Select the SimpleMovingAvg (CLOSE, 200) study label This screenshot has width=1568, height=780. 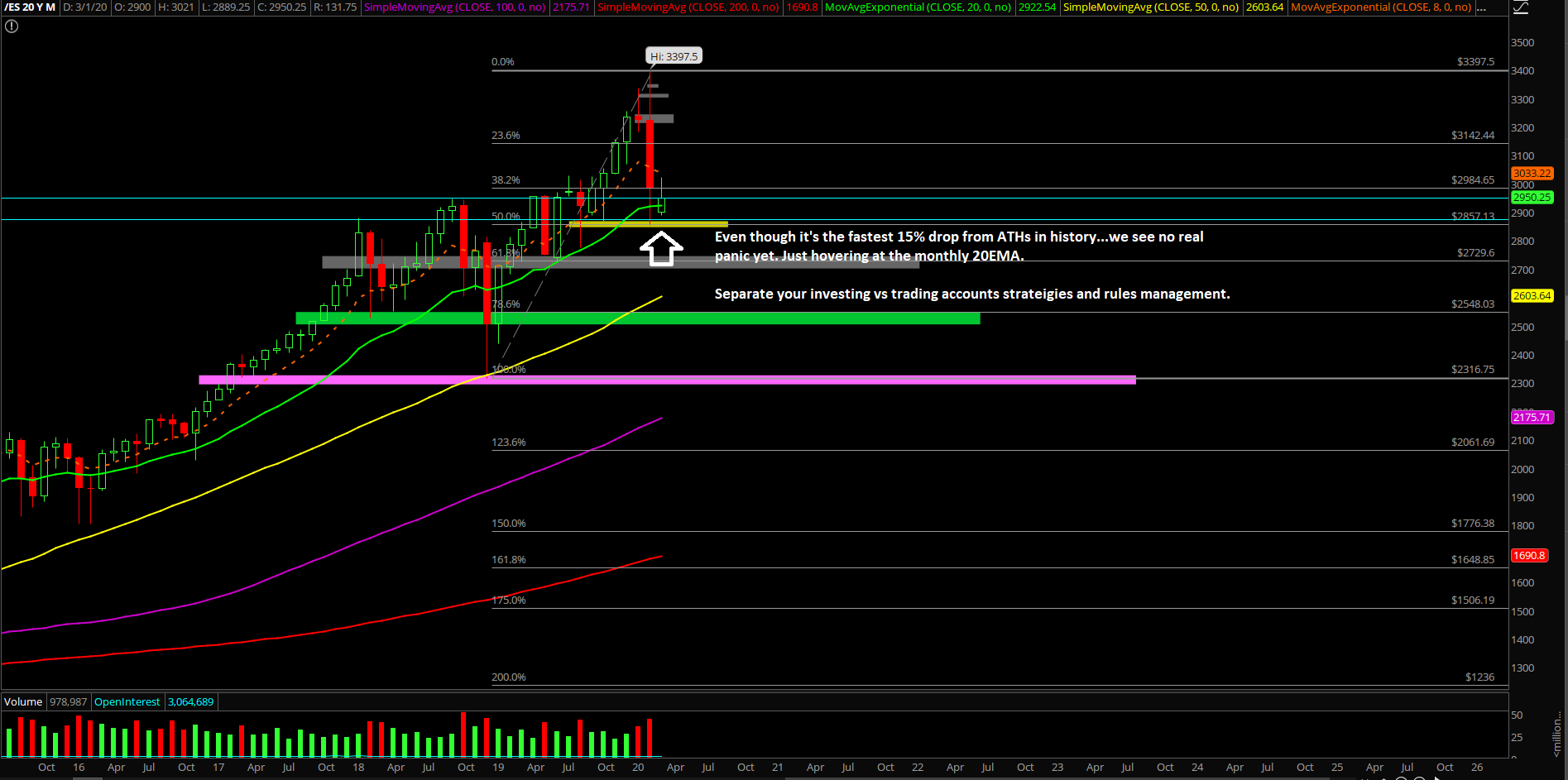tap(688, 7)
